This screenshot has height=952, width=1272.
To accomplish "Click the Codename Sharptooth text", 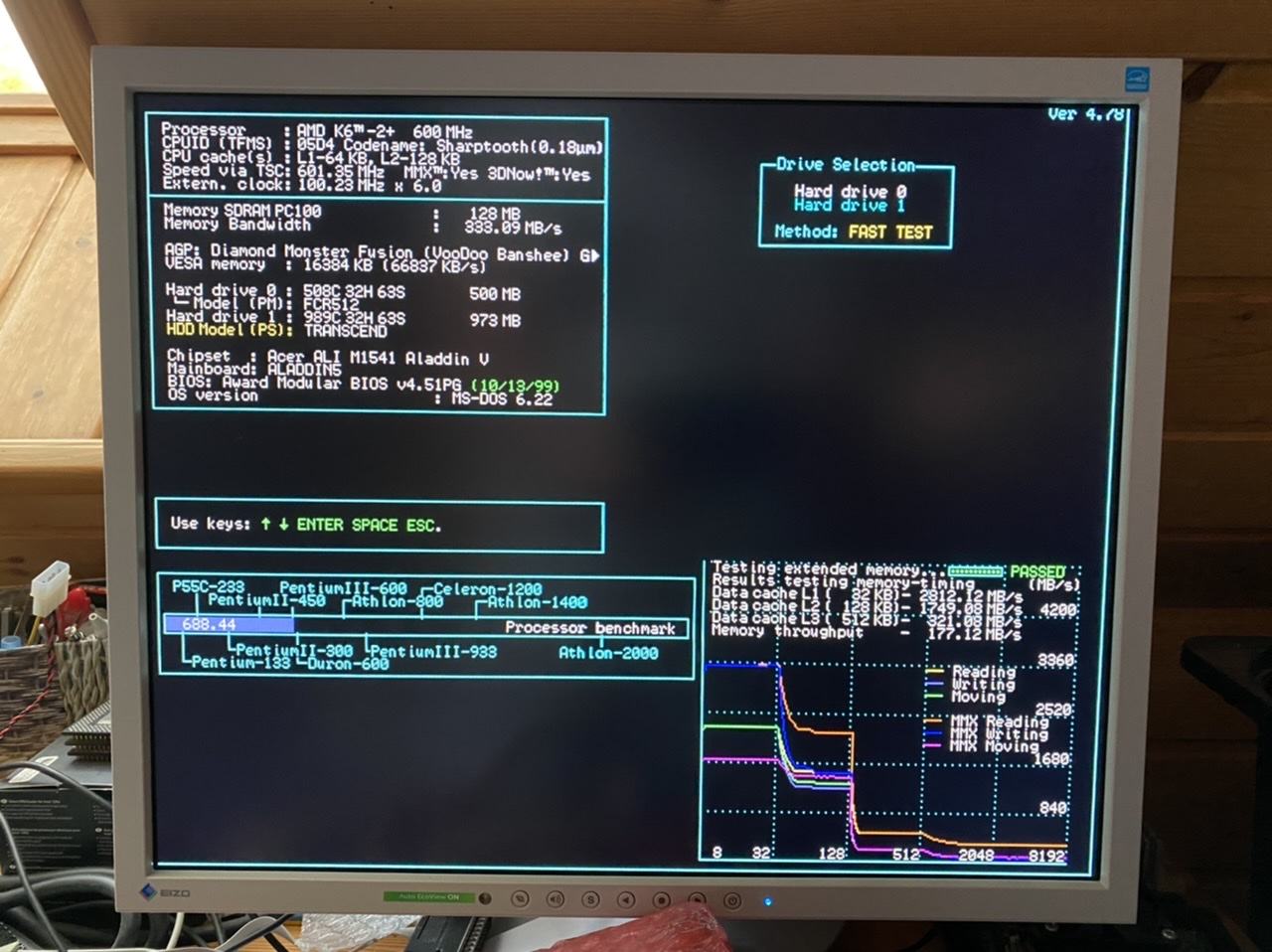I will coord(474,146).
